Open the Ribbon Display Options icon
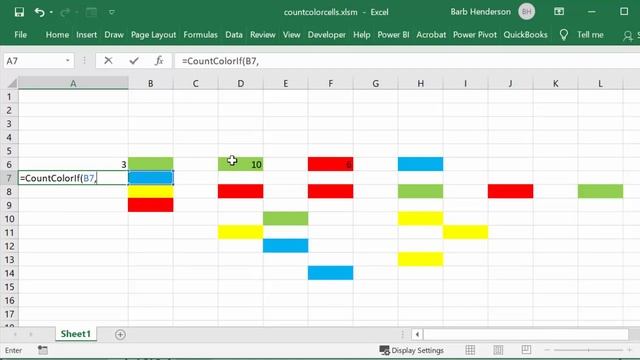 (559, 12)
